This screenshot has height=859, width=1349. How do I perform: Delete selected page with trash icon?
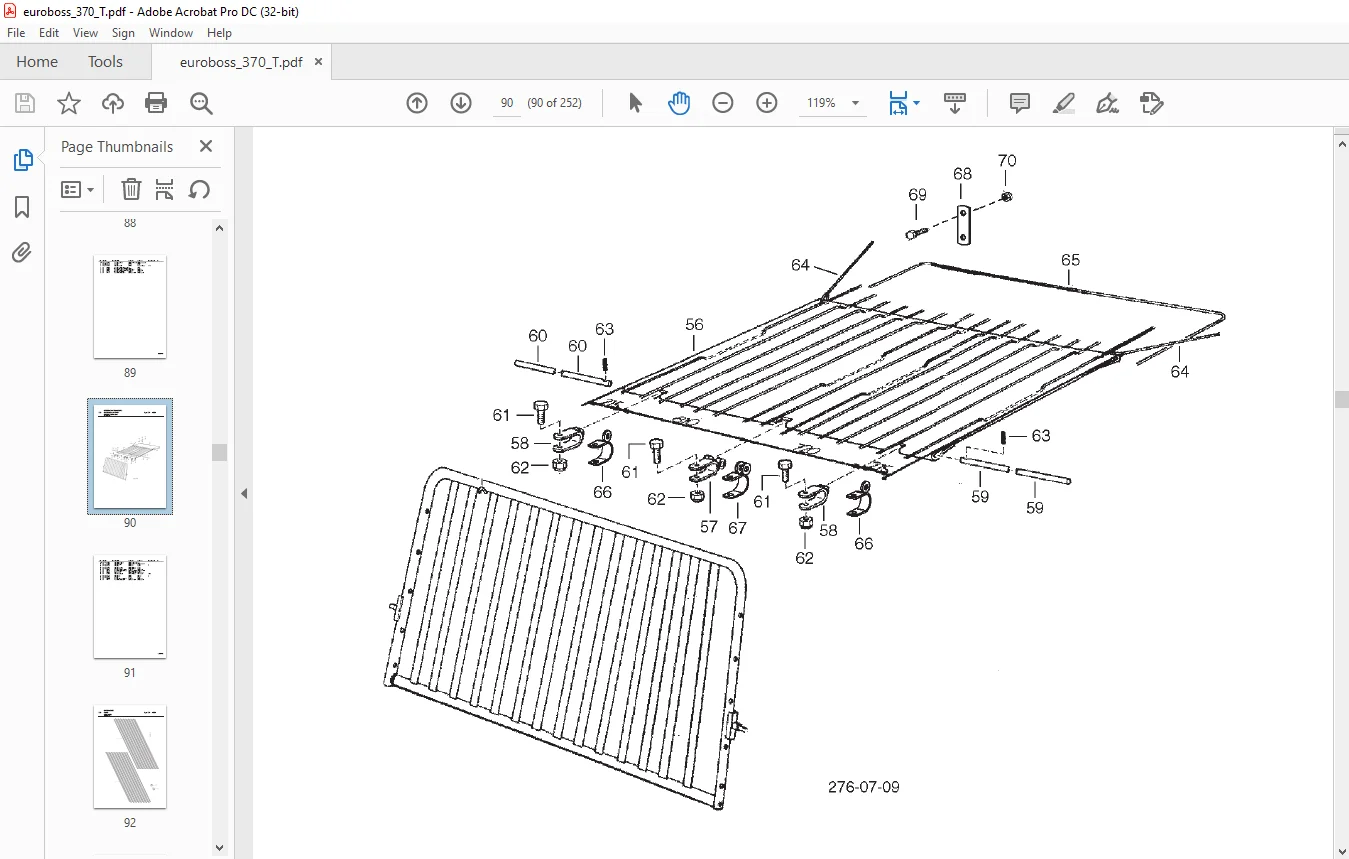click(131, 189)
